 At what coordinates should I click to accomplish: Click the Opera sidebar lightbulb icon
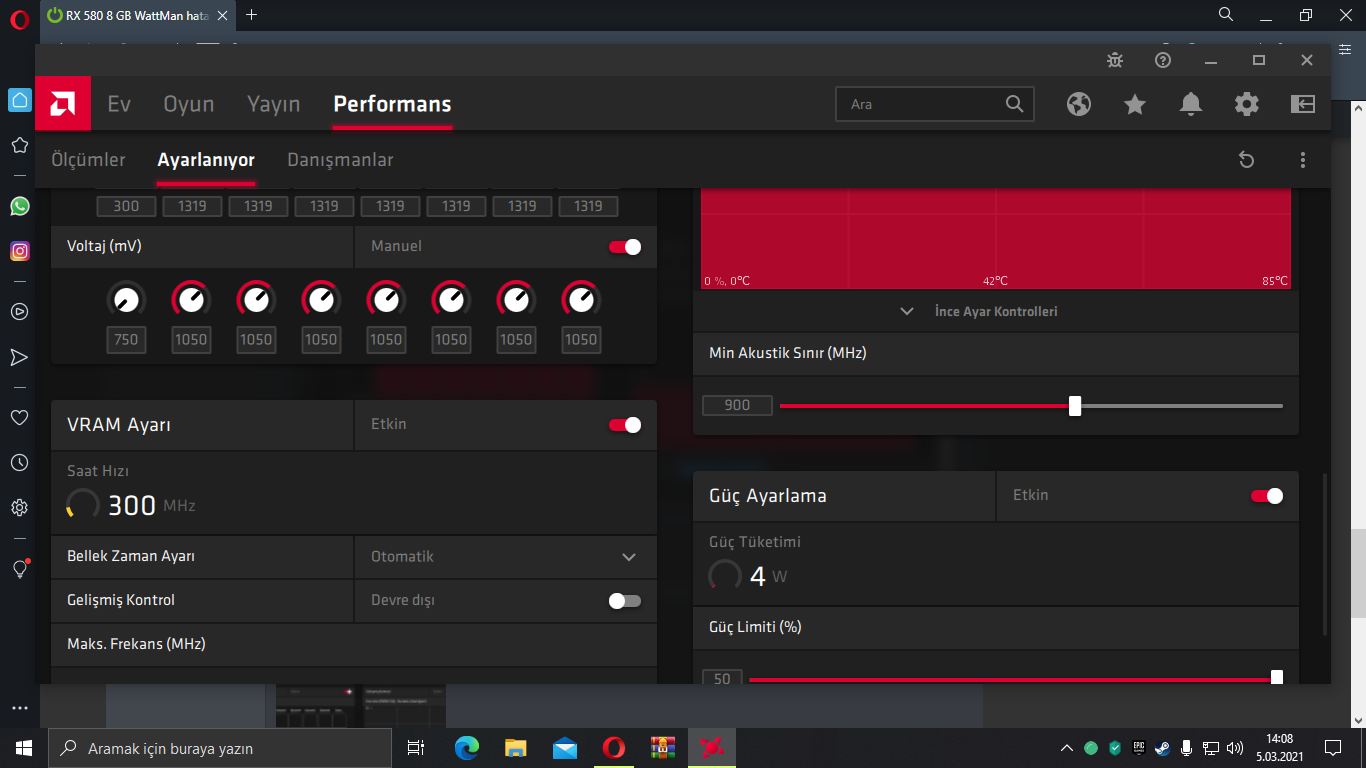[19, 568]
